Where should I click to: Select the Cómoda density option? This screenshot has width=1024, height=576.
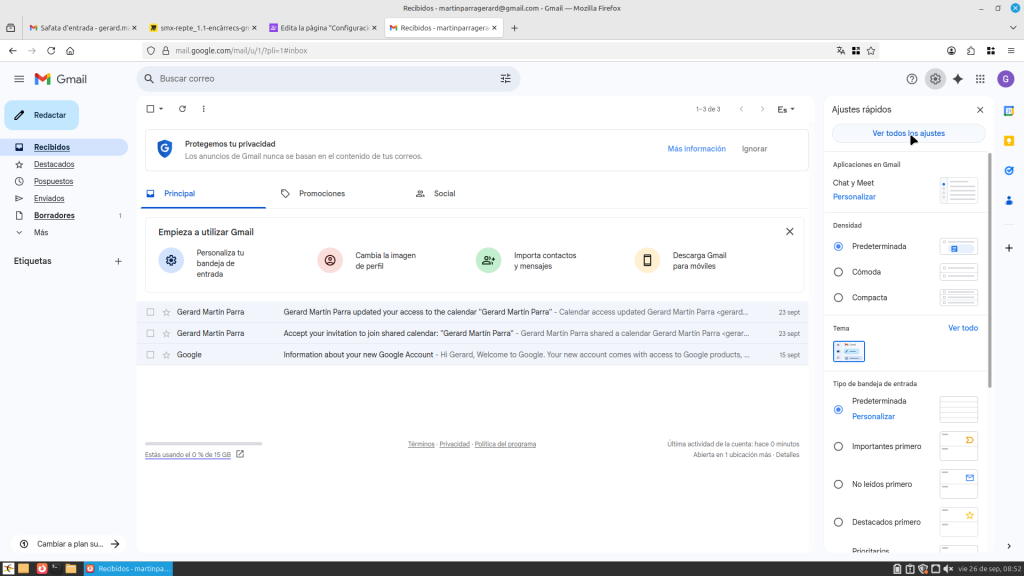tap(838, 272)
